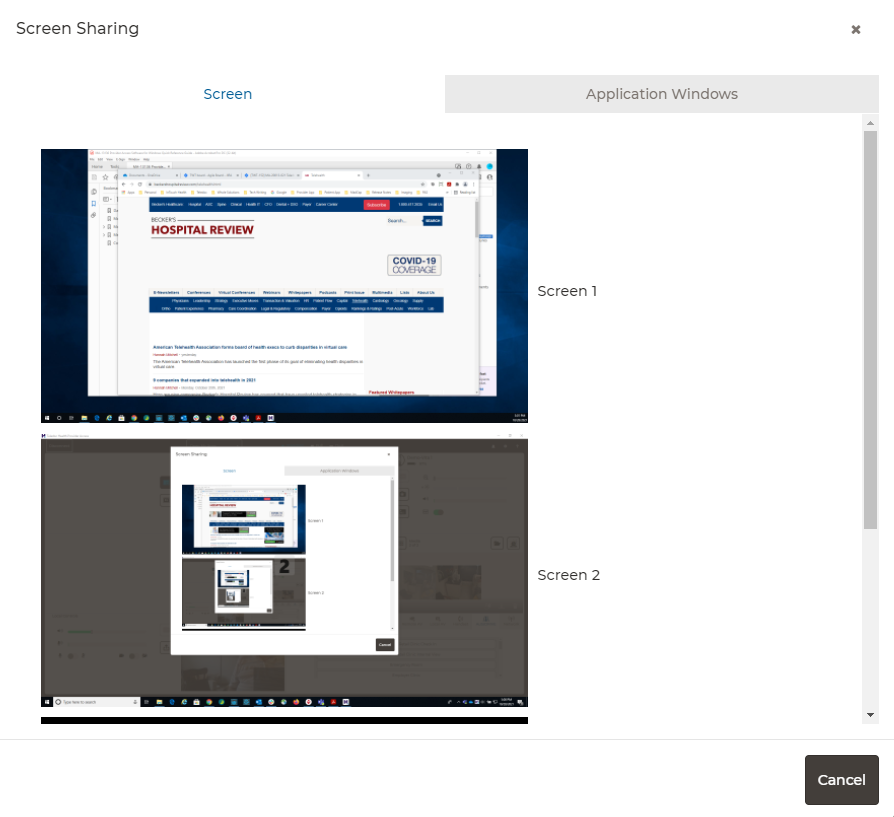Click the Microsoft Edge icon in Screen 2's taskbar
This screenshot has width=894, height=817.
point(170,702)
